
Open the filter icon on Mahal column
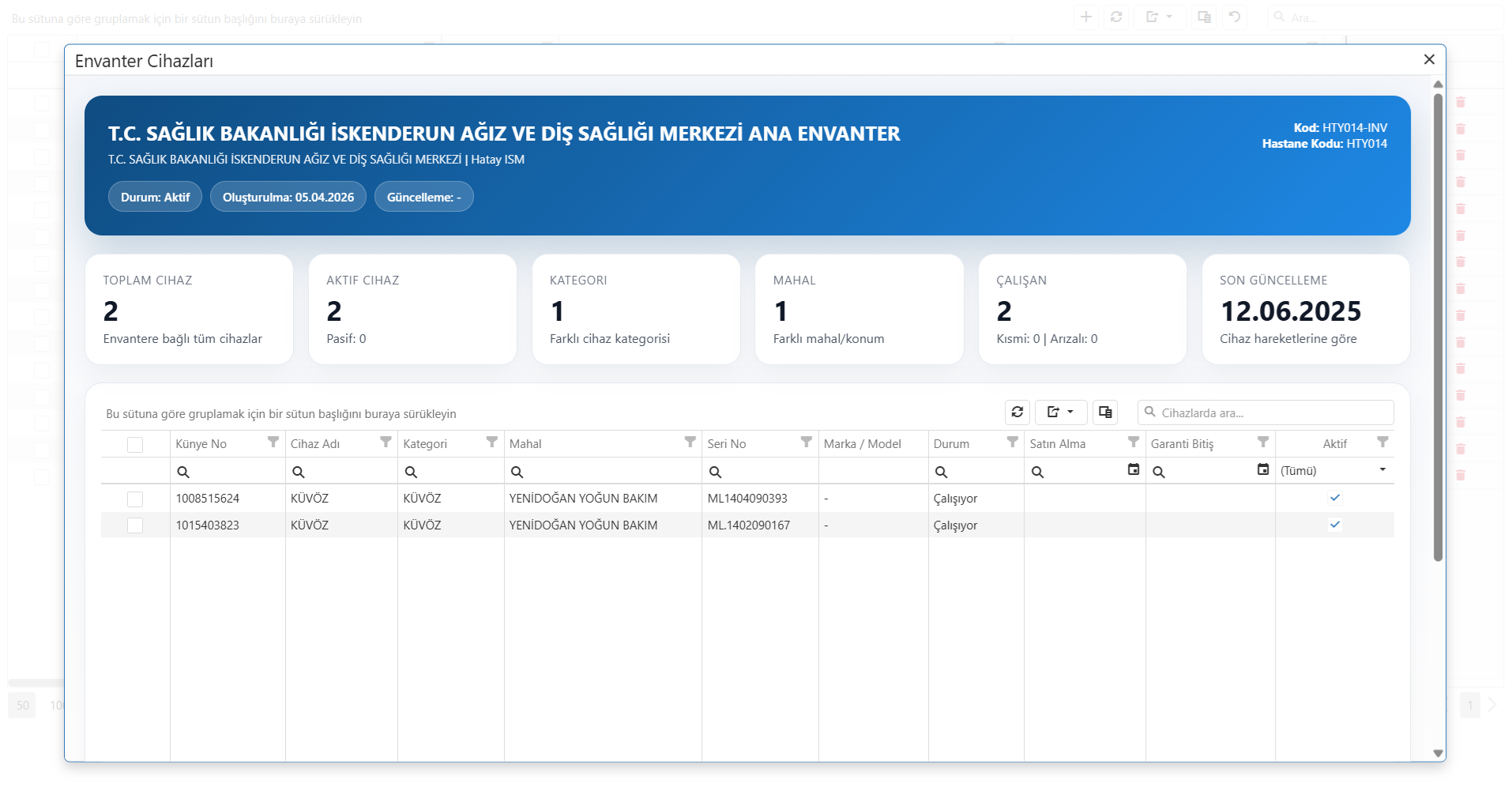(690, 443)
